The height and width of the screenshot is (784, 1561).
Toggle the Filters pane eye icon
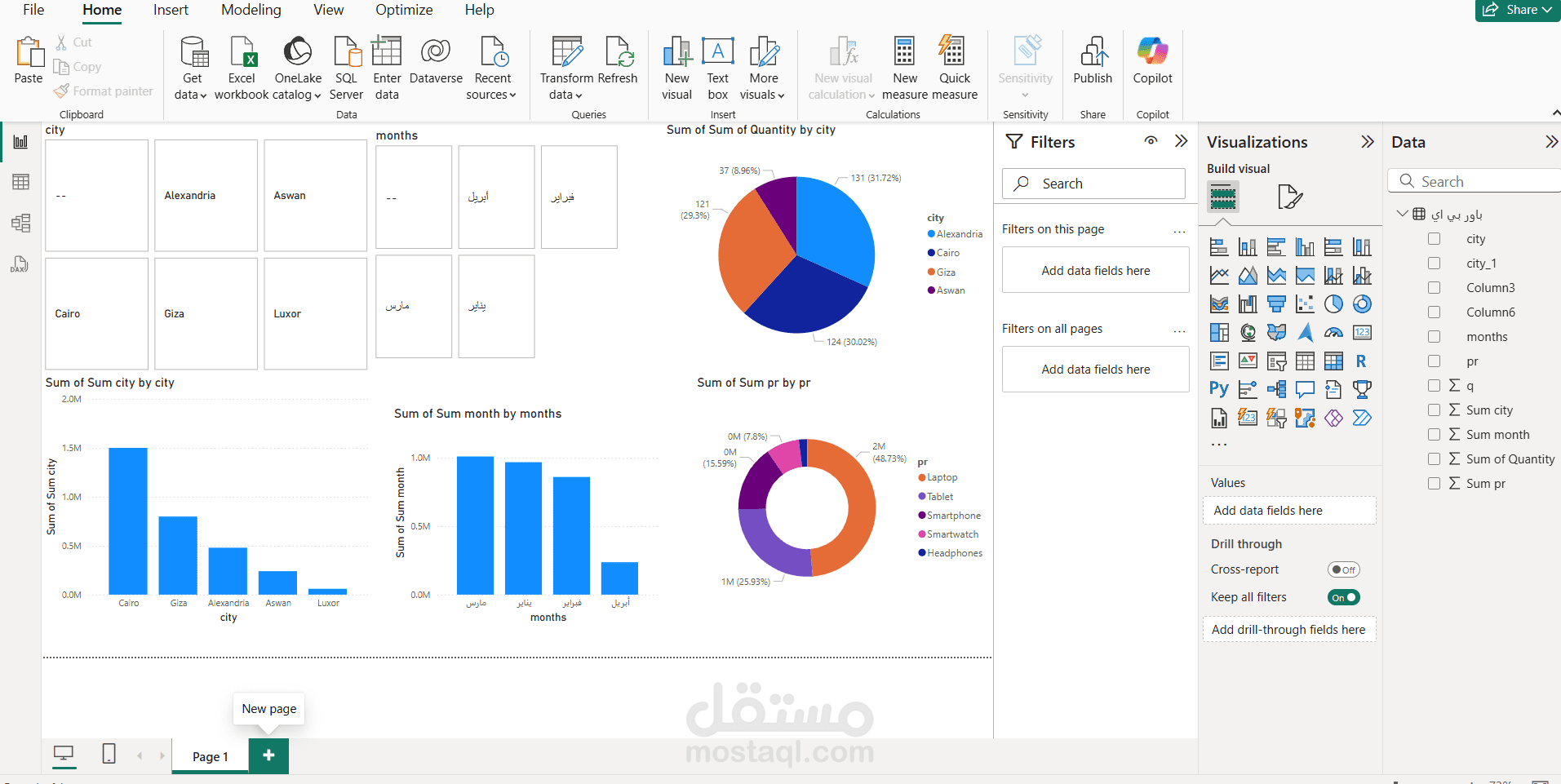click(x=1151, y=141)
